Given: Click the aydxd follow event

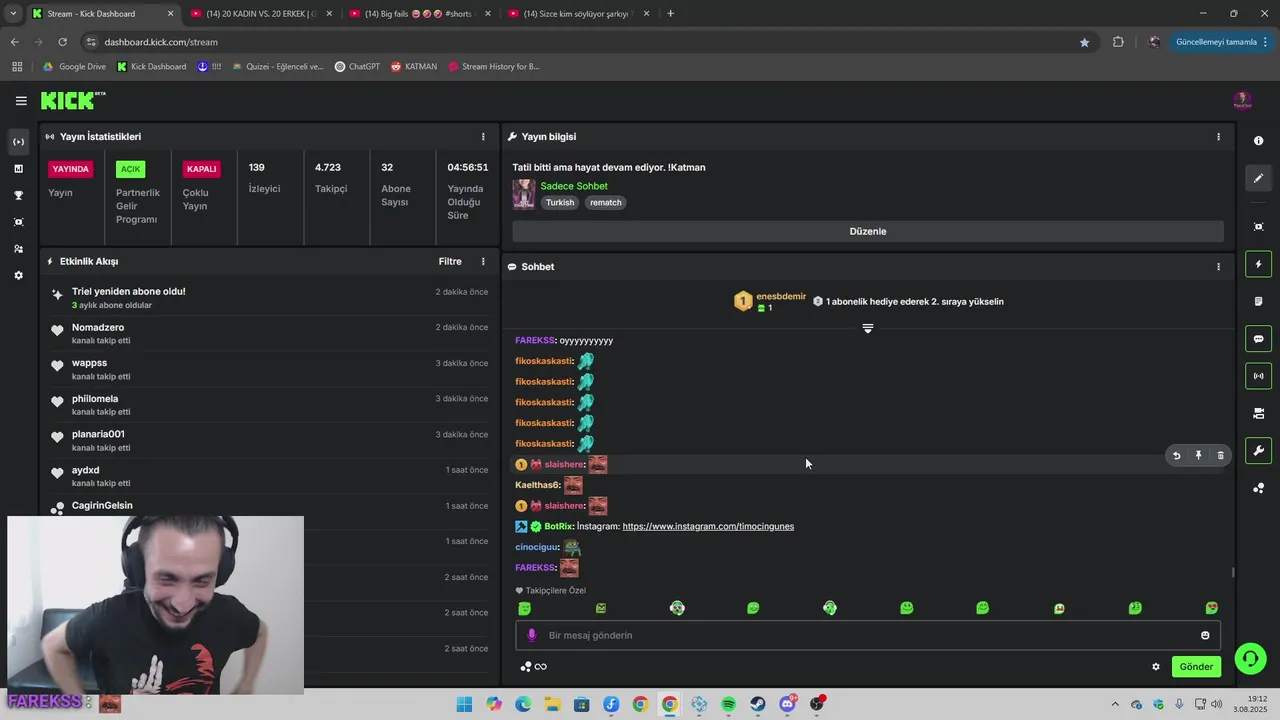Looking at the screenshot, I should point(269,476).
